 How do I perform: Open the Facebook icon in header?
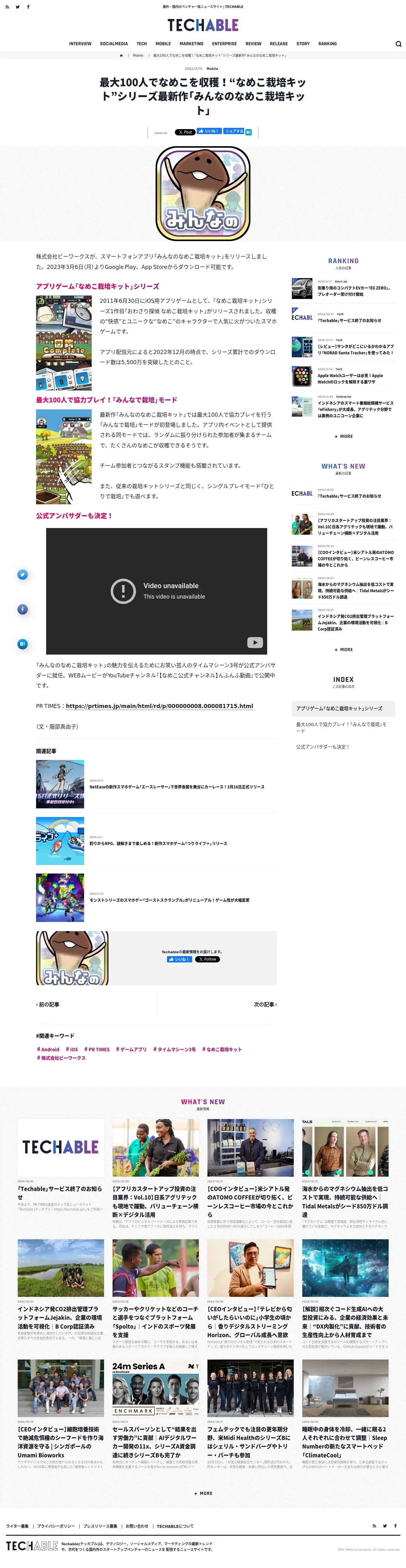pyautogui.click(x=28, y=7)
